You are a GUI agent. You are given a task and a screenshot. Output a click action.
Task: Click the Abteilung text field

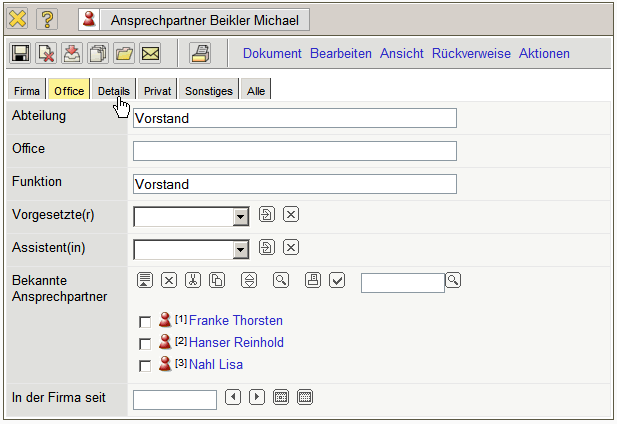click(x=294, y=118)
